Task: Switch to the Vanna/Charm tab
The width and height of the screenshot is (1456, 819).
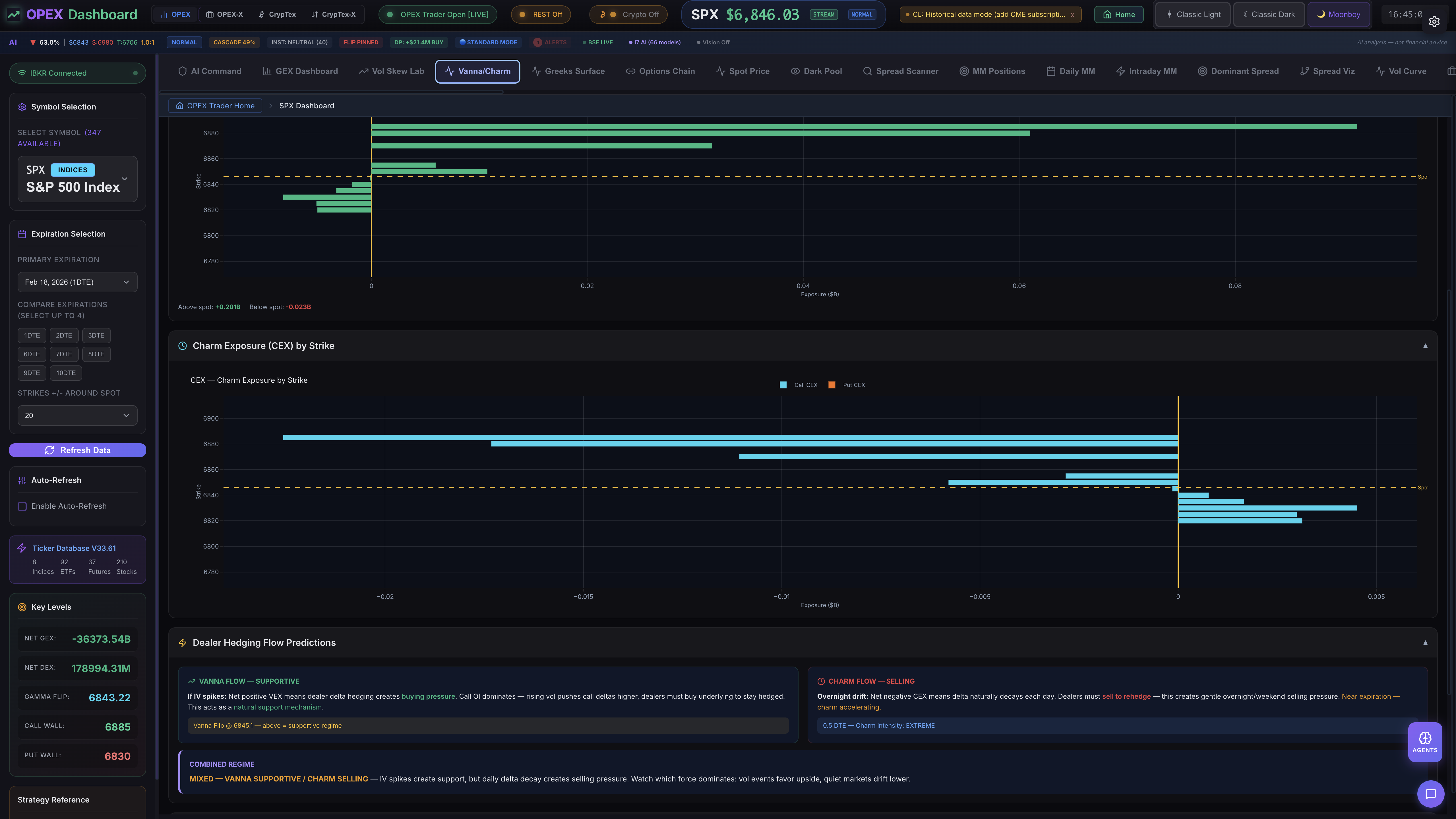Action: pos(477,71)
